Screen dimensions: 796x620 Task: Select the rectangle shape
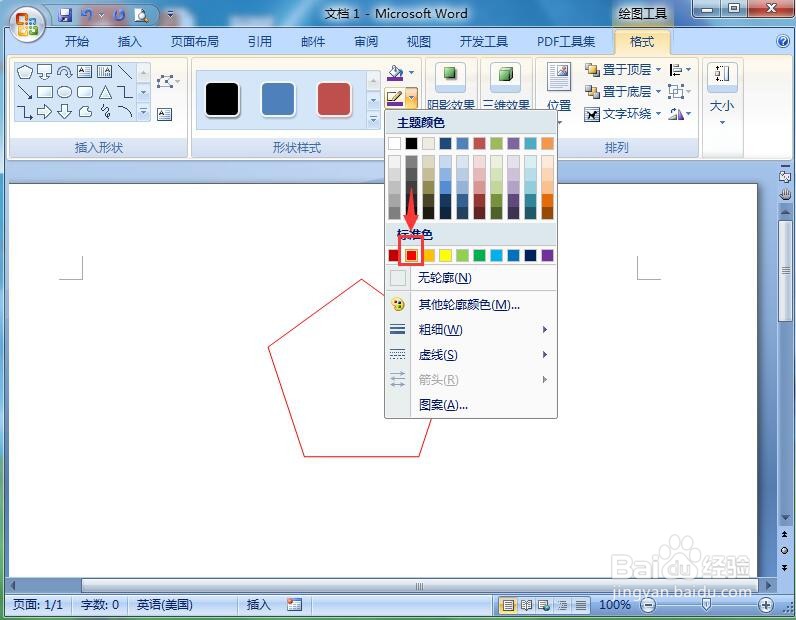tap(45, 92)
